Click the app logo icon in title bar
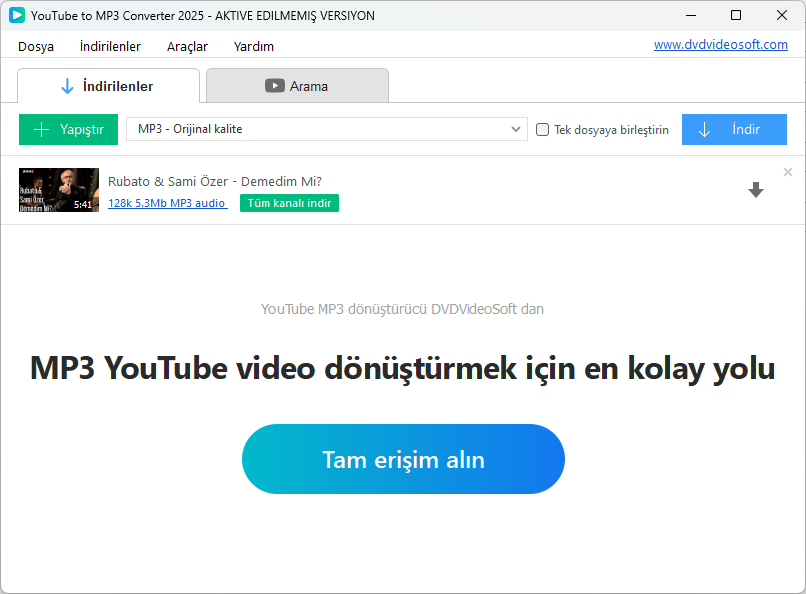This screenshot has width=806, height=594. tap(16, 15)
